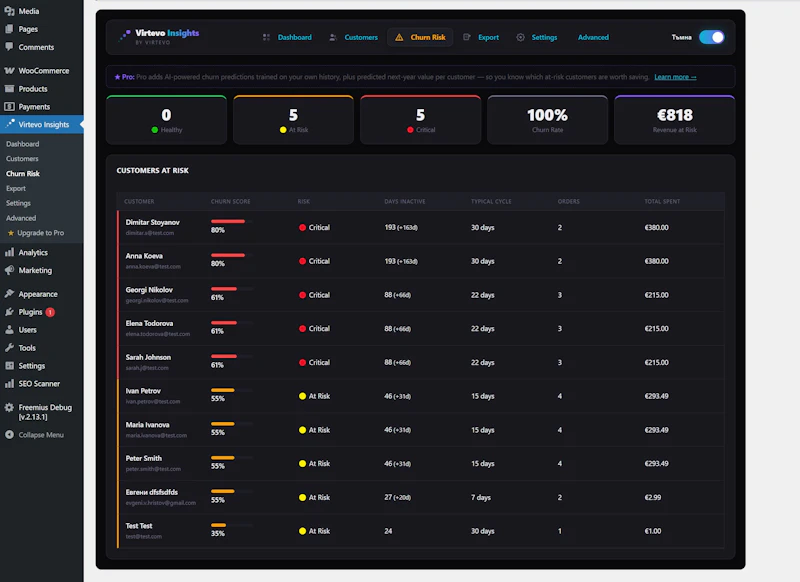Click the WooCommerce logo icon
The height and width of the screenshot is (582, 800).
pyautogui.click(x=9, y=70)
